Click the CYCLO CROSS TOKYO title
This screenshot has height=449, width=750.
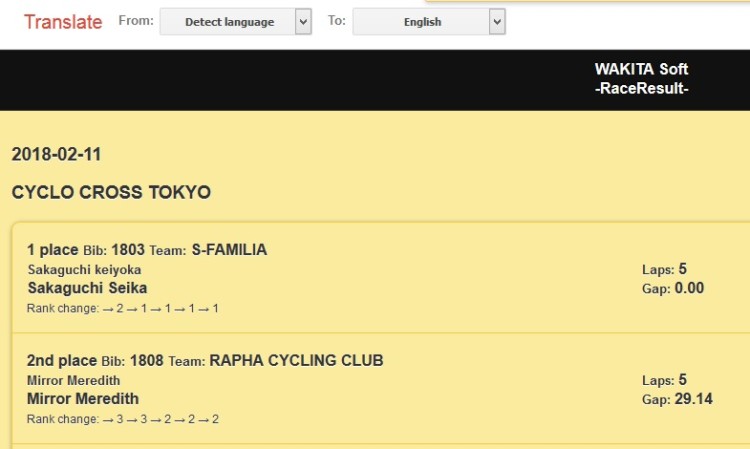111,192
